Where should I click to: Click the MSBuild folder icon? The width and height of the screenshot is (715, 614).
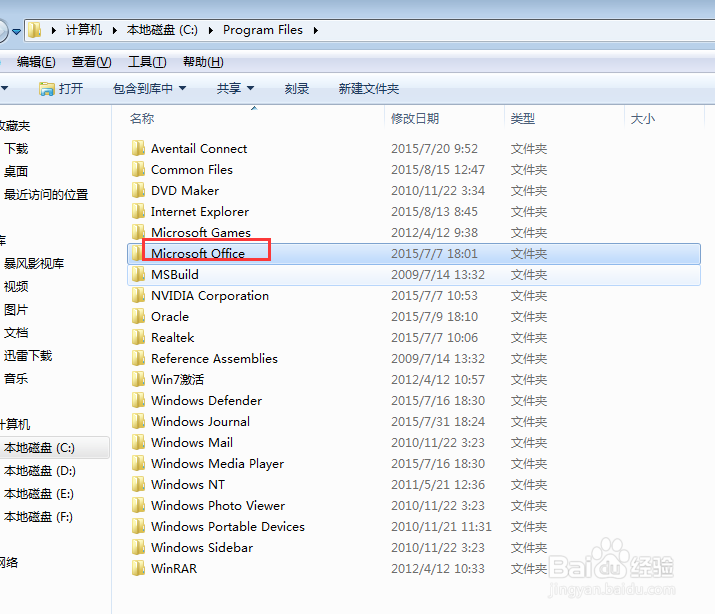[x=138, y=274]
